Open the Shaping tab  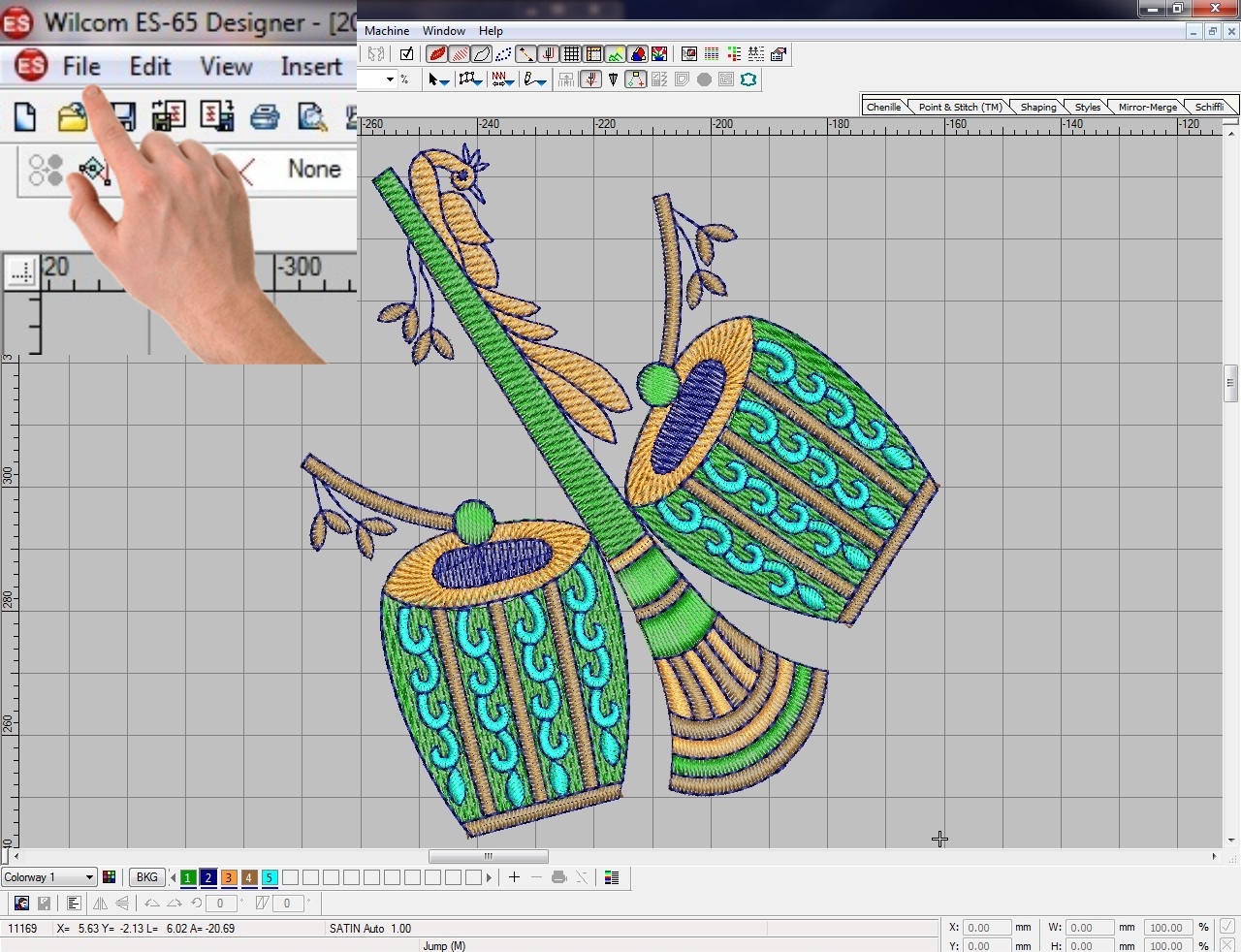pos(1037,107)
